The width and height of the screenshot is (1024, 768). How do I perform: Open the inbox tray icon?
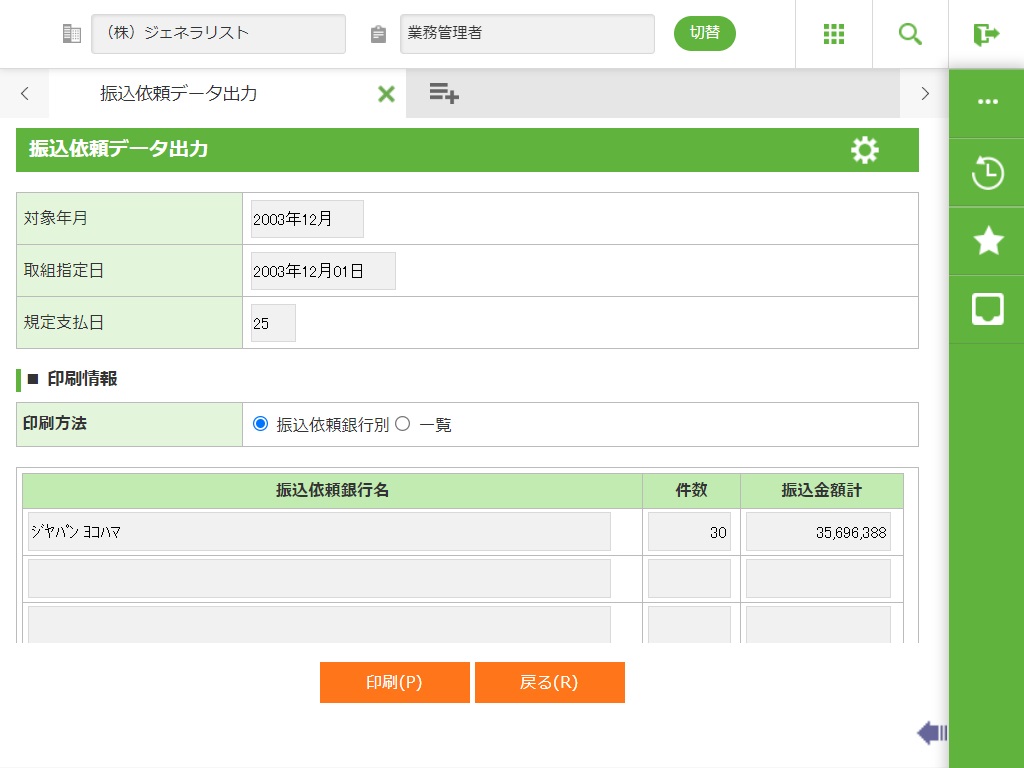987,309
